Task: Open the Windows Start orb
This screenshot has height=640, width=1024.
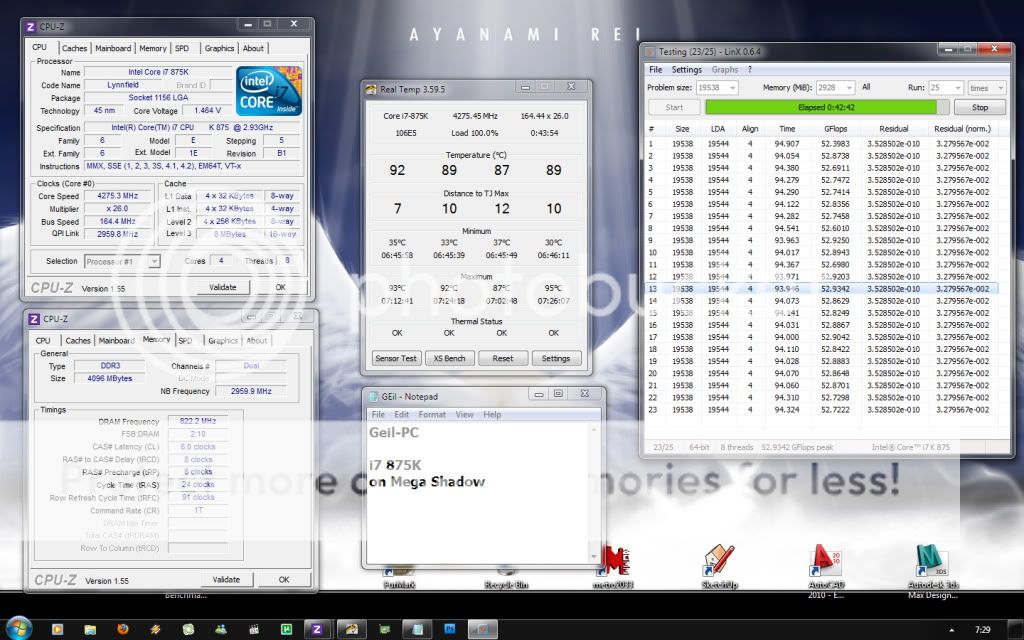Action: coord(18,629)
